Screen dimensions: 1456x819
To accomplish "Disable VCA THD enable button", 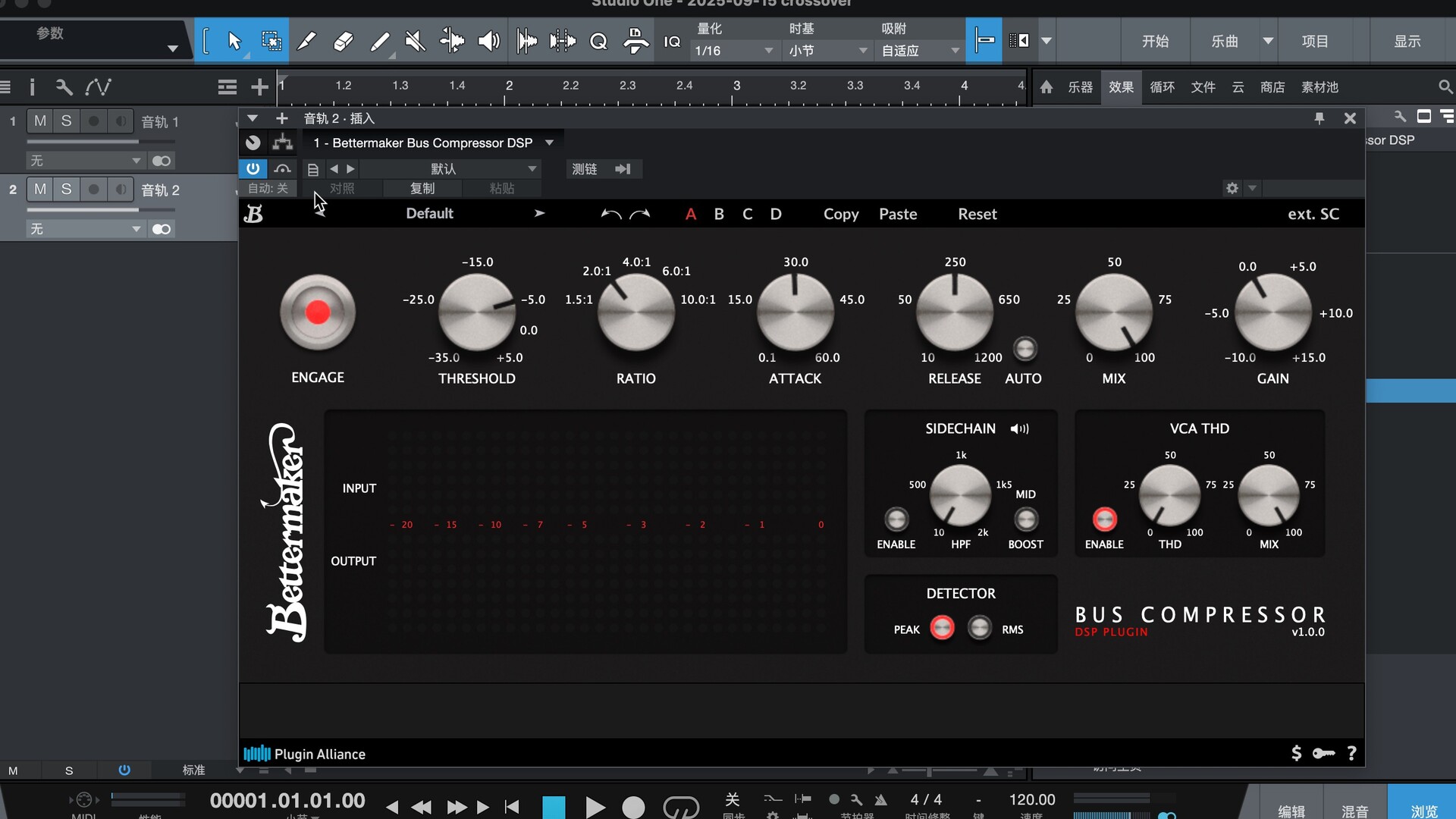I will click(x=1105, y=519).
